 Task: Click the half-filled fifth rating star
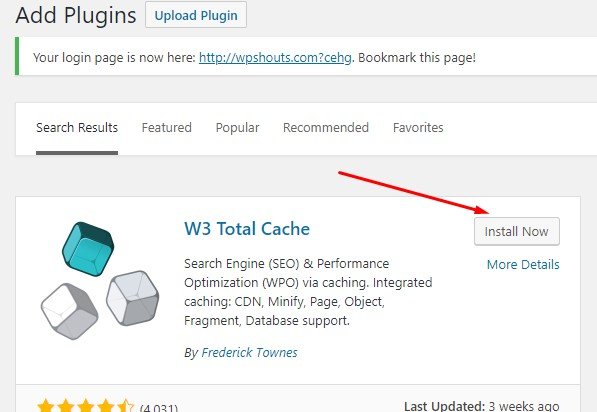(125, 406)
